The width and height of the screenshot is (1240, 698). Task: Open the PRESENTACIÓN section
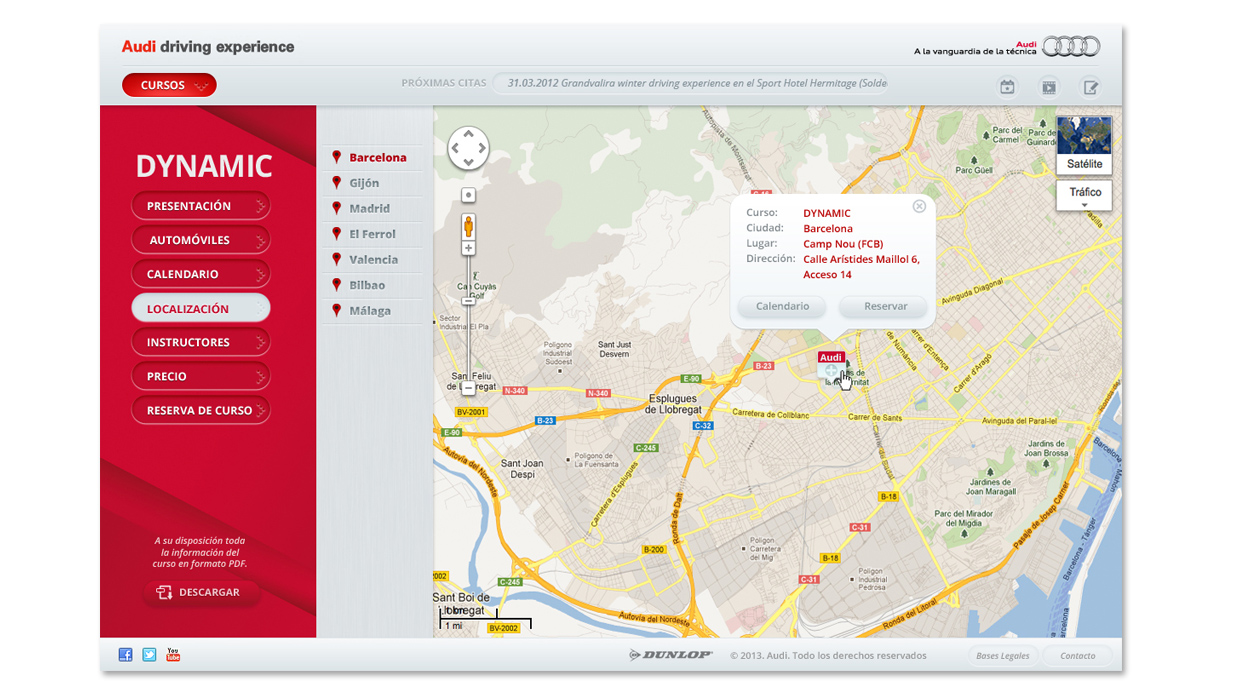tap(201, 206)
